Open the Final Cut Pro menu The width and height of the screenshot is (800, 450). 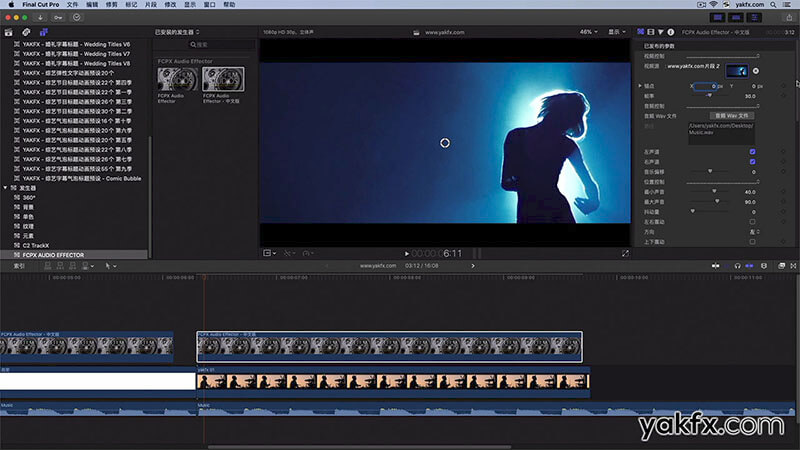[41, 4]
